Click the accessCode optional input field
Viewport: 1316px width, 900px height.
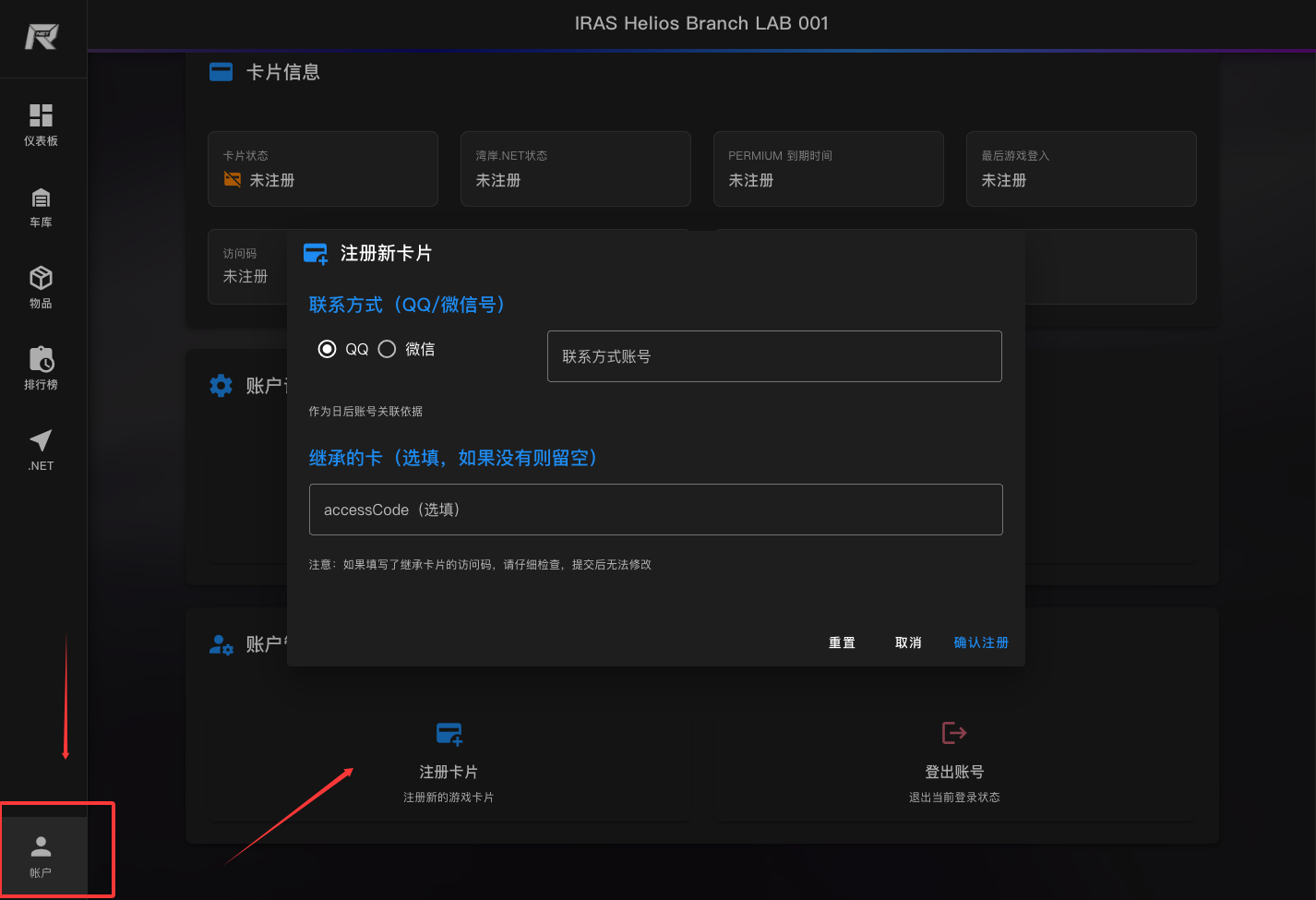click(x=655, y=510)
